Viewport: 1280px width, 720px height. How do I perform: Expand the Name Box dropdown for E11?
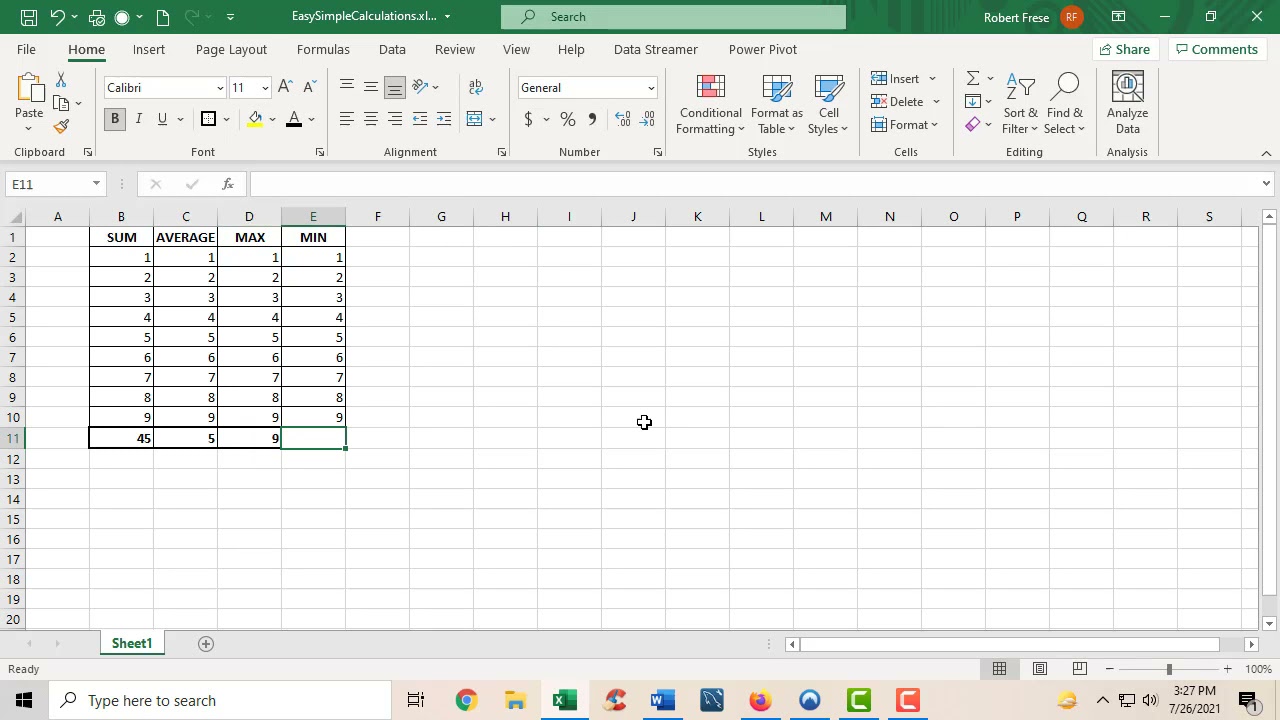click(96, 184)
